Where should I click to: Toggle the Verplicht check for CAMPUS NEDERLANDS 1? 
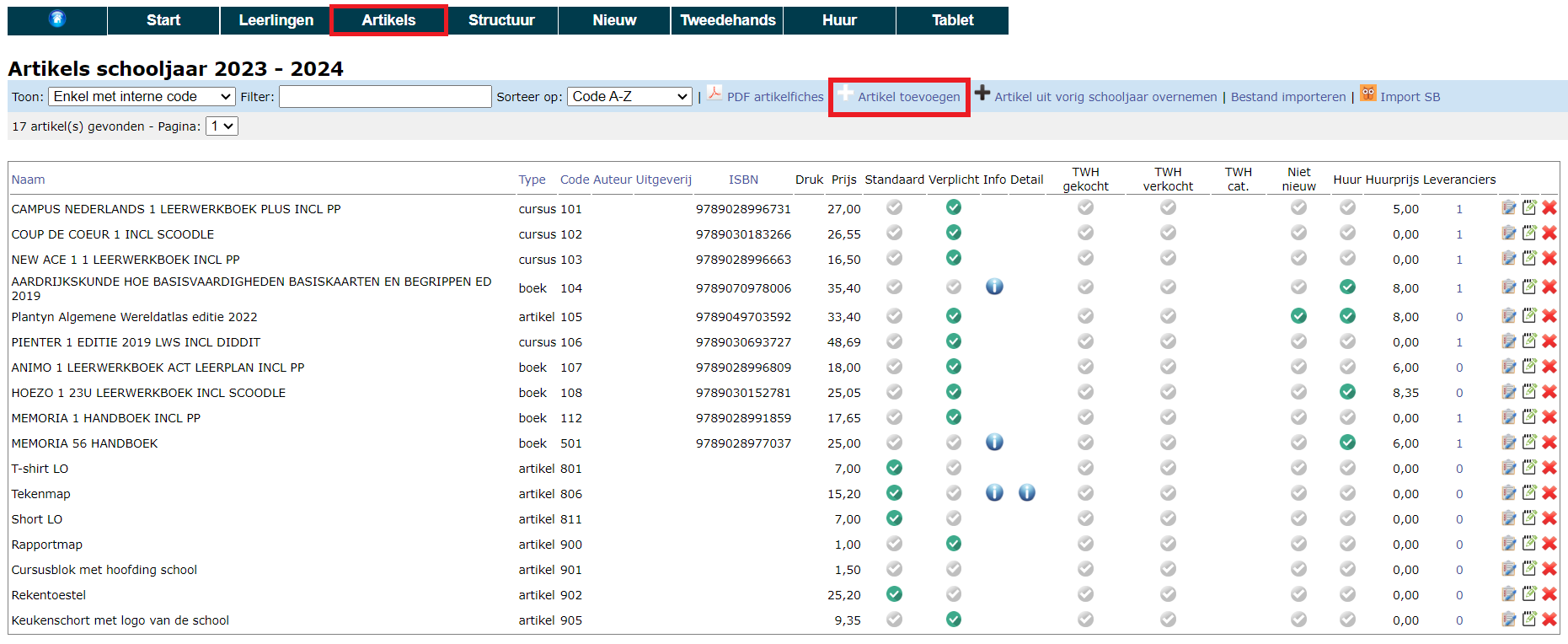pyautogui.click(x=953, y=207)
